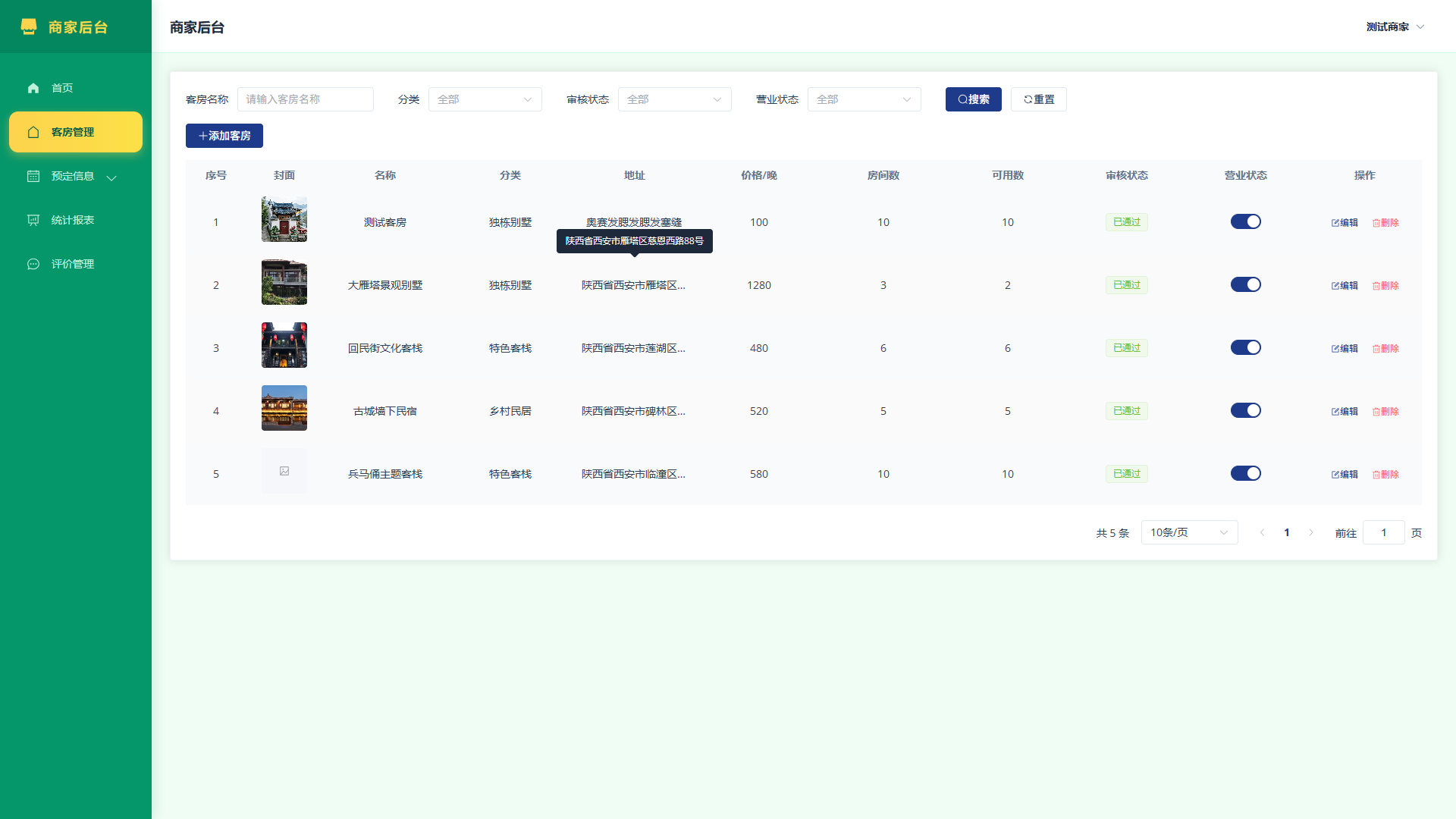Click the 统计报表 chart icon
Screen dimensions: 1456x819
(33, 220)
